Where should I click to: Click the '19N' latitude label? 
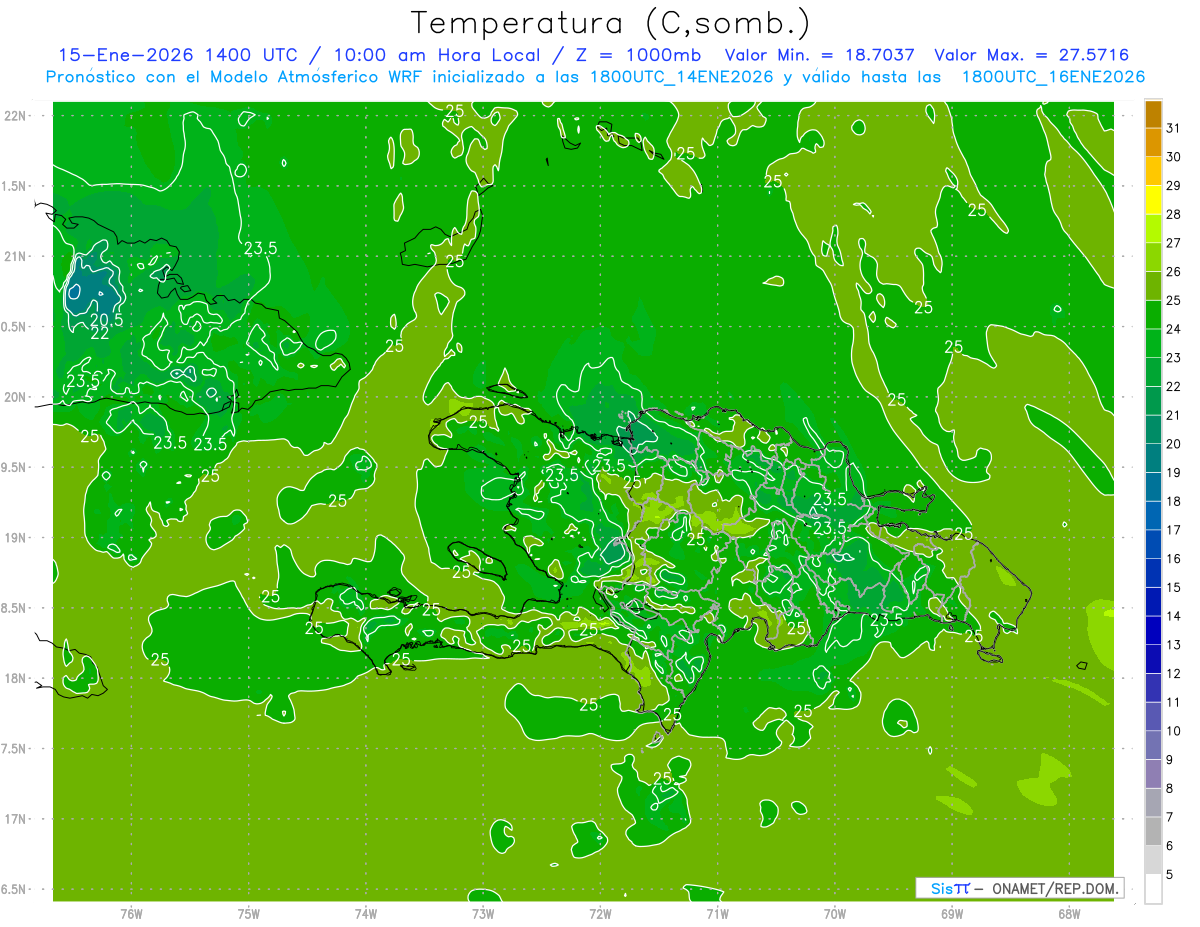pos(16,538)
